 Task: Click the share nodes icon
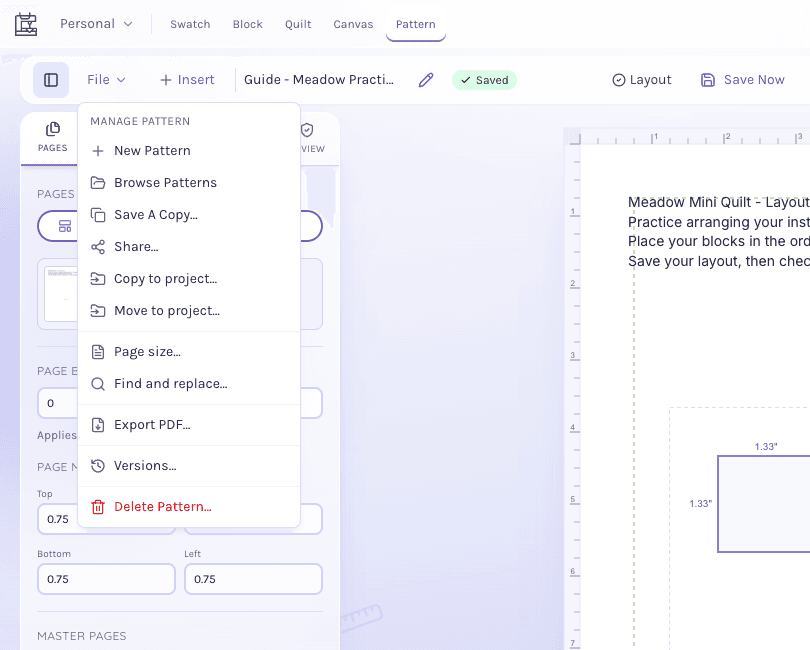98,247
